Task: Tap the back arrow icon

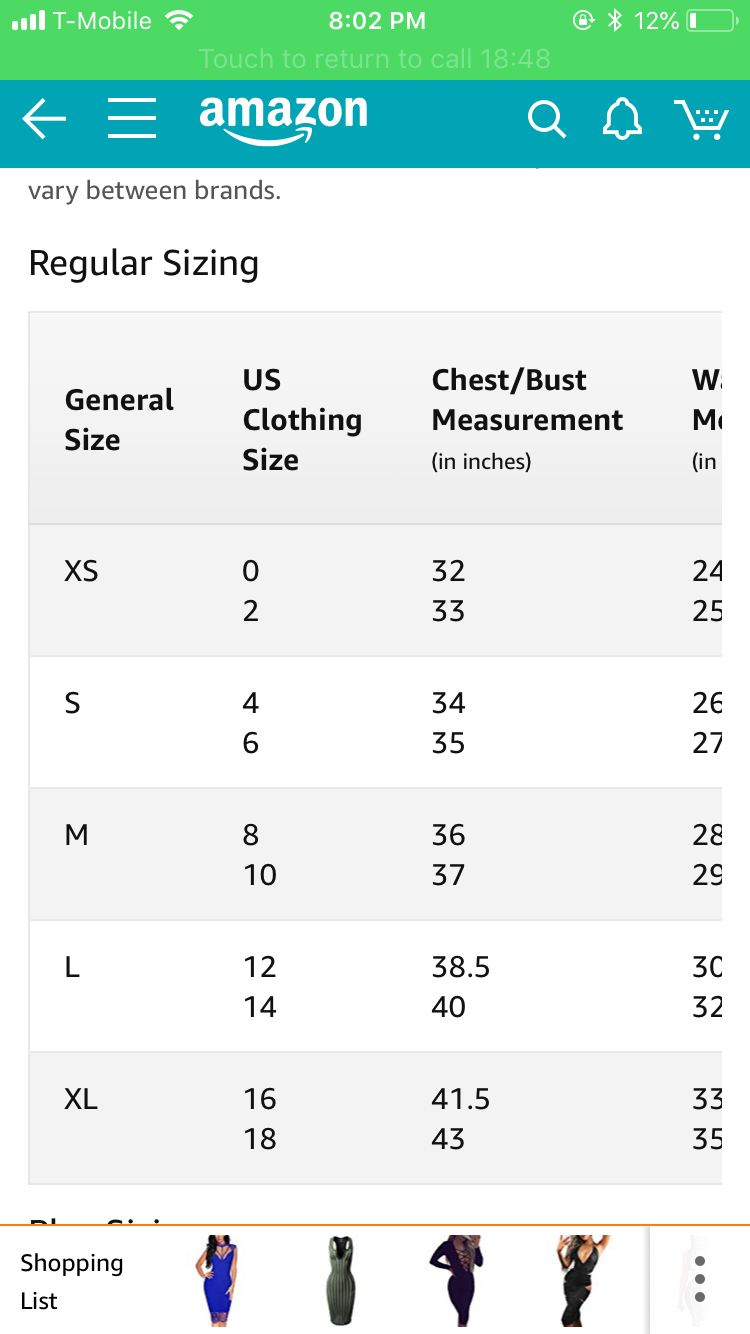Action: (44, 120)
